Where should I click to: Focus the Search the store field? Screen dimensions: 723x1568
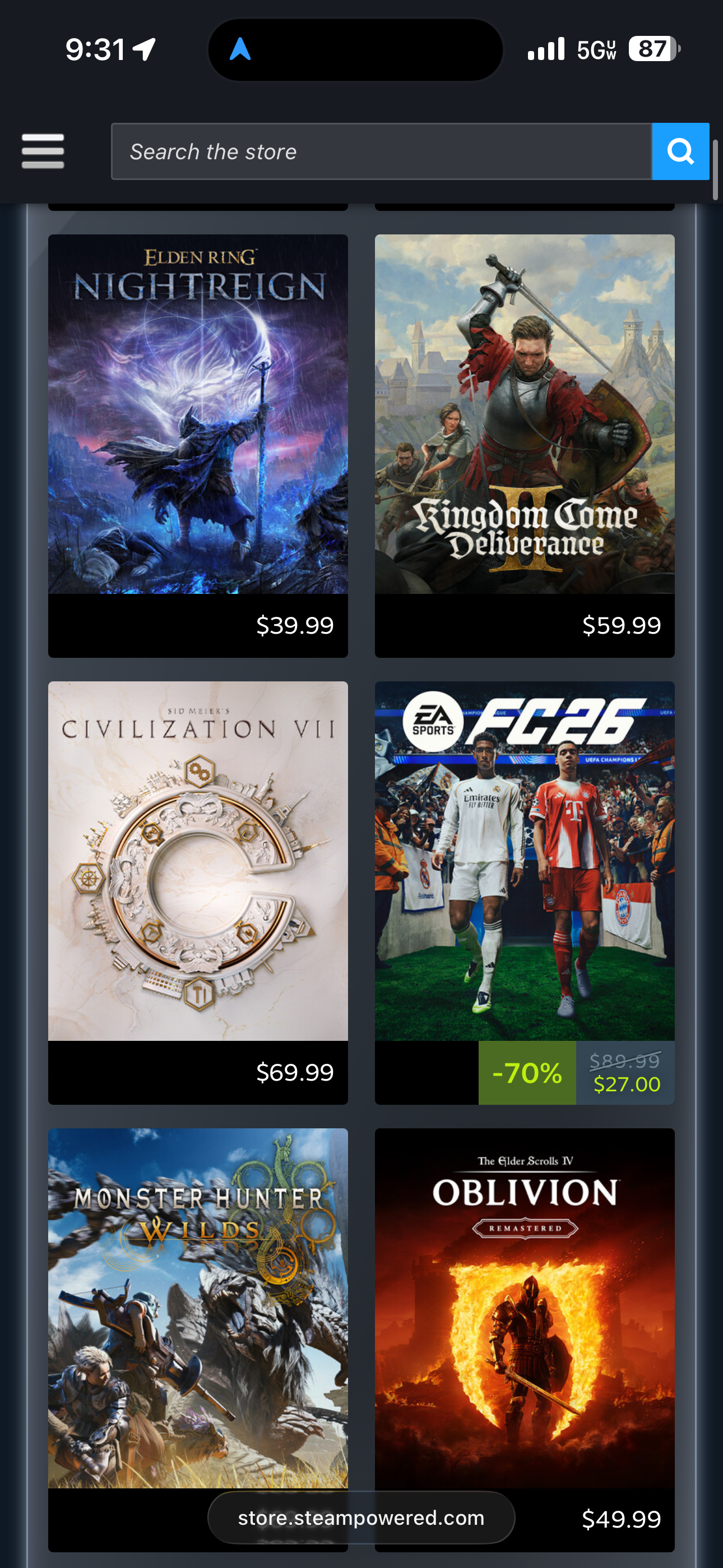(382, 151)
